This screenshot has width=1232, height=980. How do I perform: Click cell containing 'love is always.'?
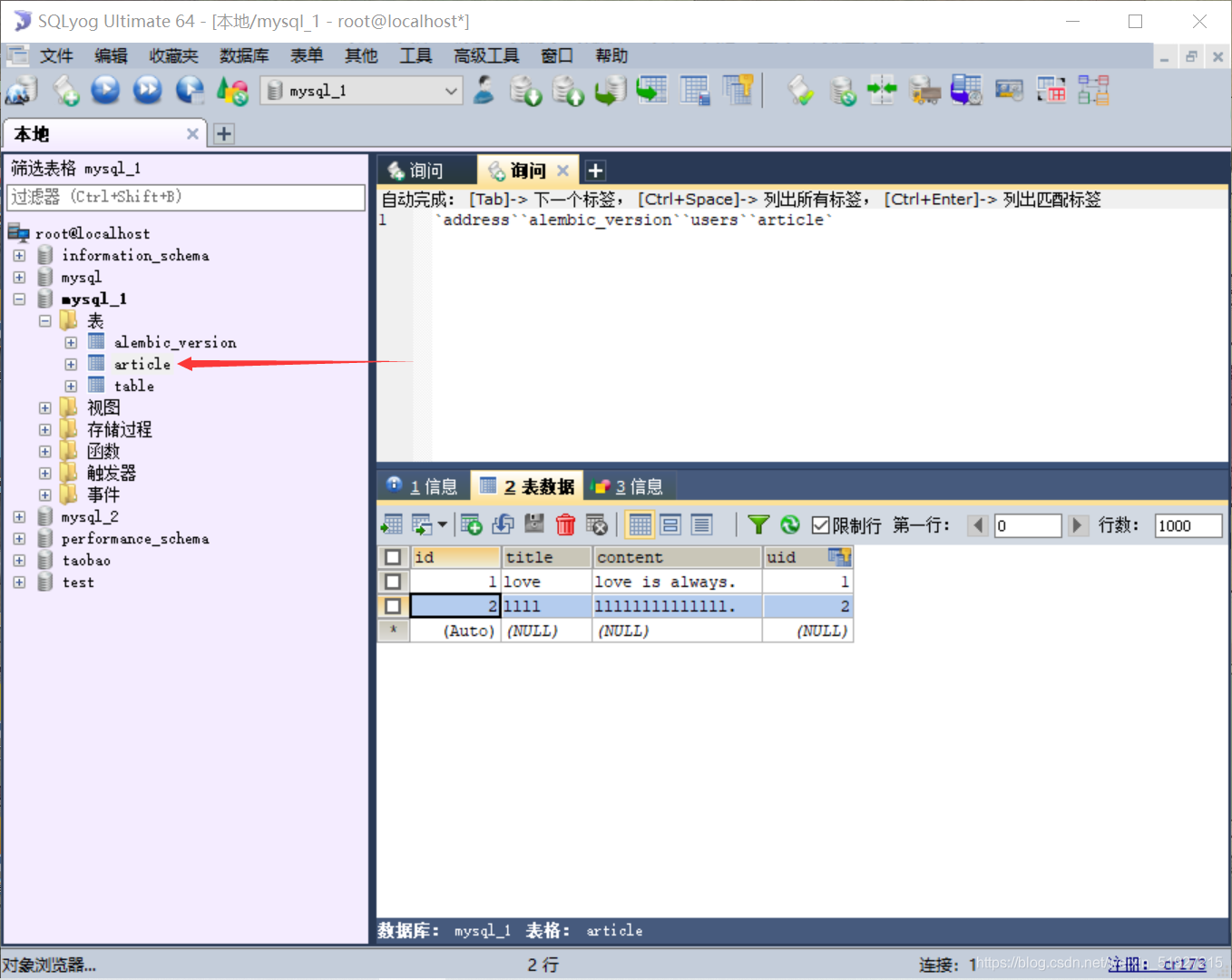[x=677, y=582]
